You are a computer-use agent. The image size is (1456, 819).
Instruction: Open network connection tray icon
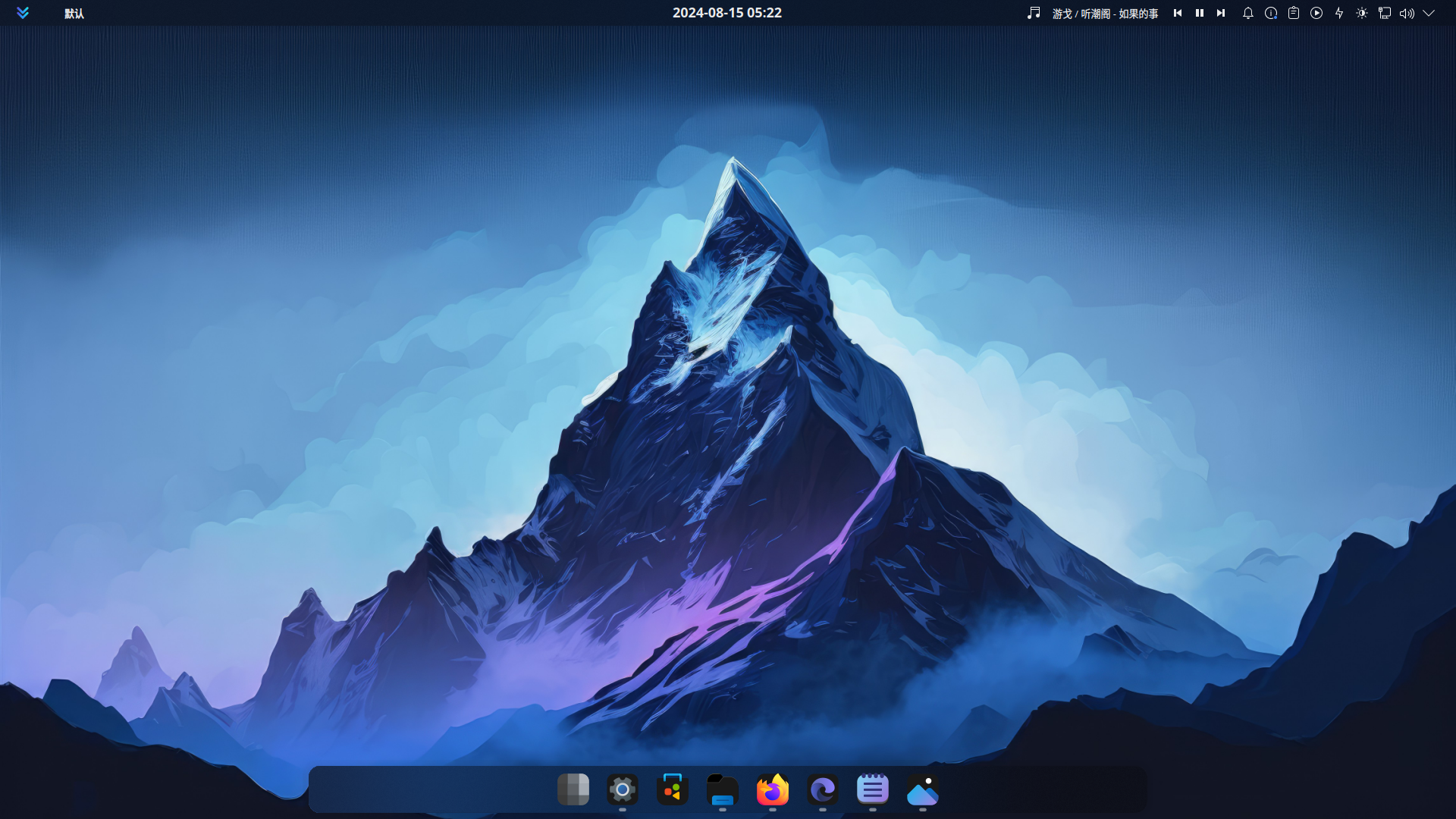click(1385, 13)
